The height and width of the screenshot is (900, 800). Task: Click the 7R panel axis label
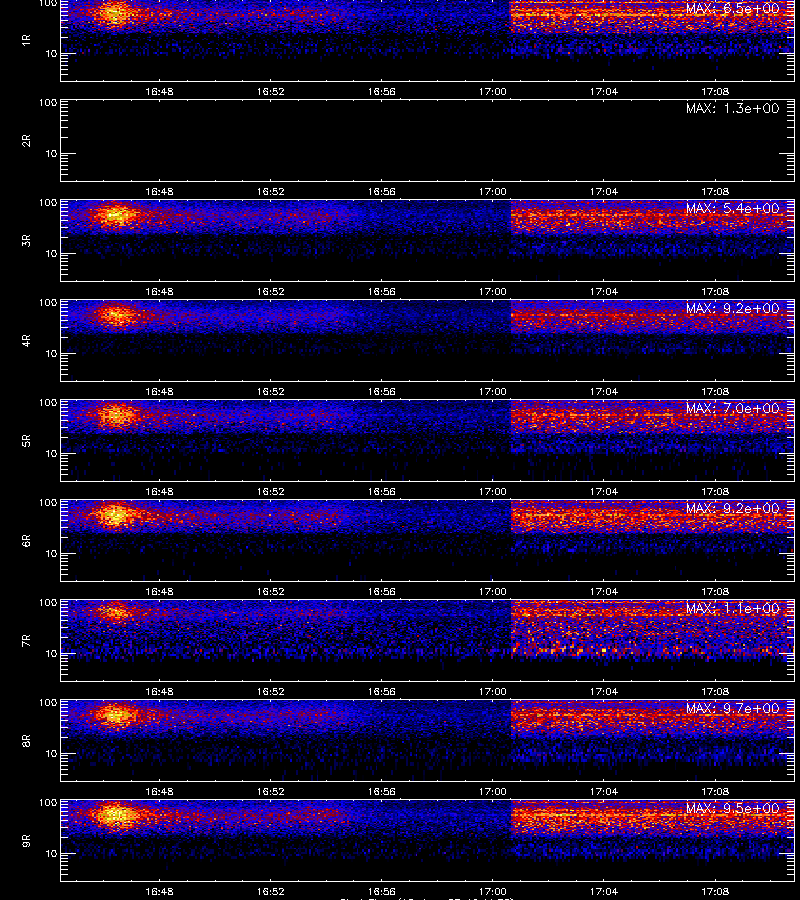pos(26,641)
